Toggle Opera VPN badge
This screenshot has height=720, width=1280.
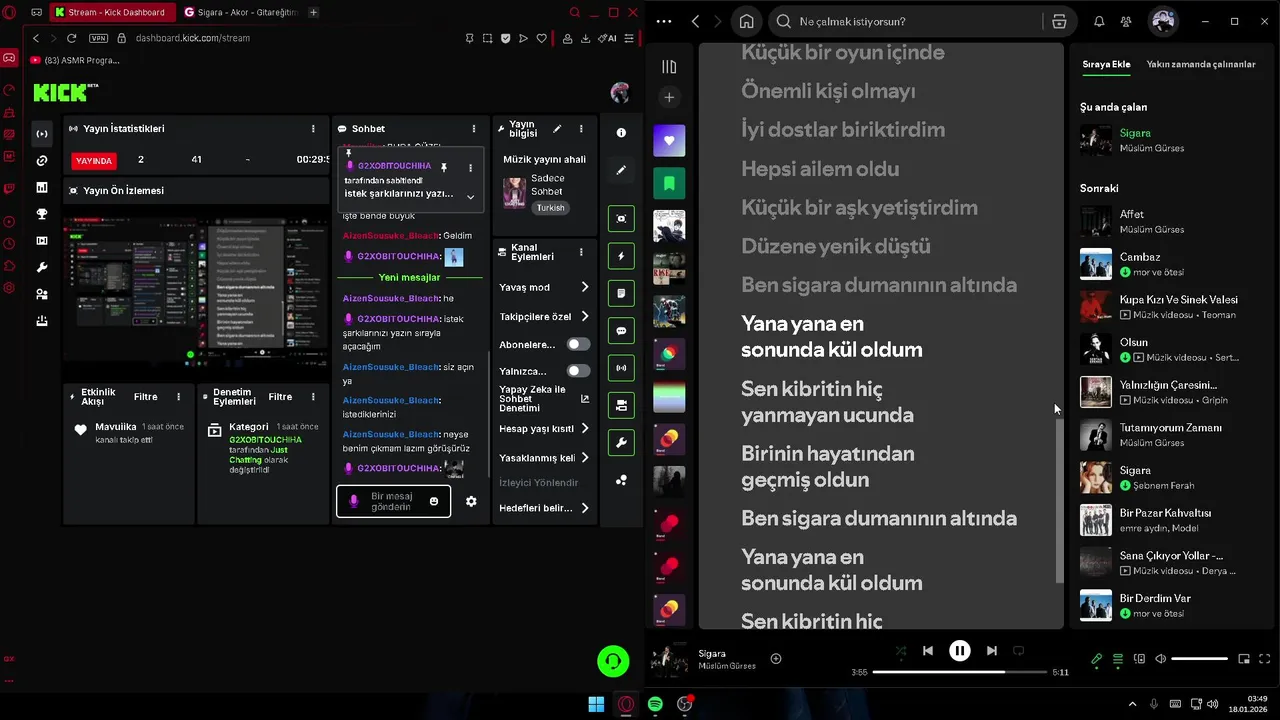(x=98, y=38)
